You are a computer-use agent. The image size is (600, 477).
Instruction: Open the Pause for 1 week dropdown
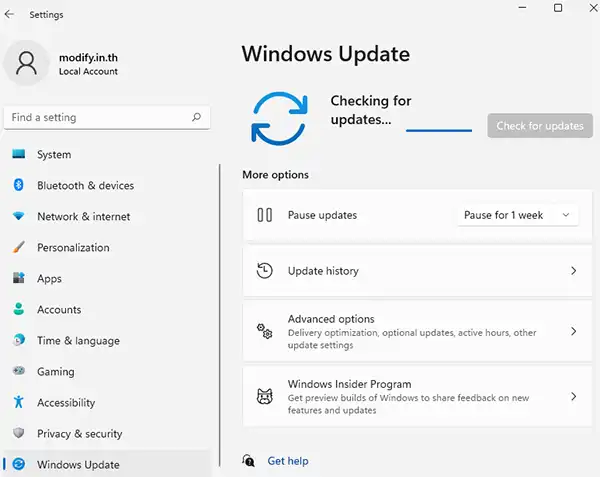click(517, 215)
